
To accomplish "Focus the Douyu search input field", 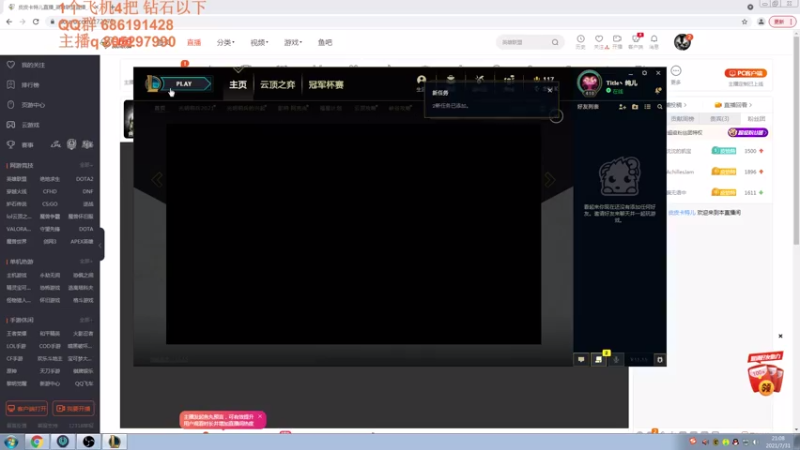I will pos(523,42).
